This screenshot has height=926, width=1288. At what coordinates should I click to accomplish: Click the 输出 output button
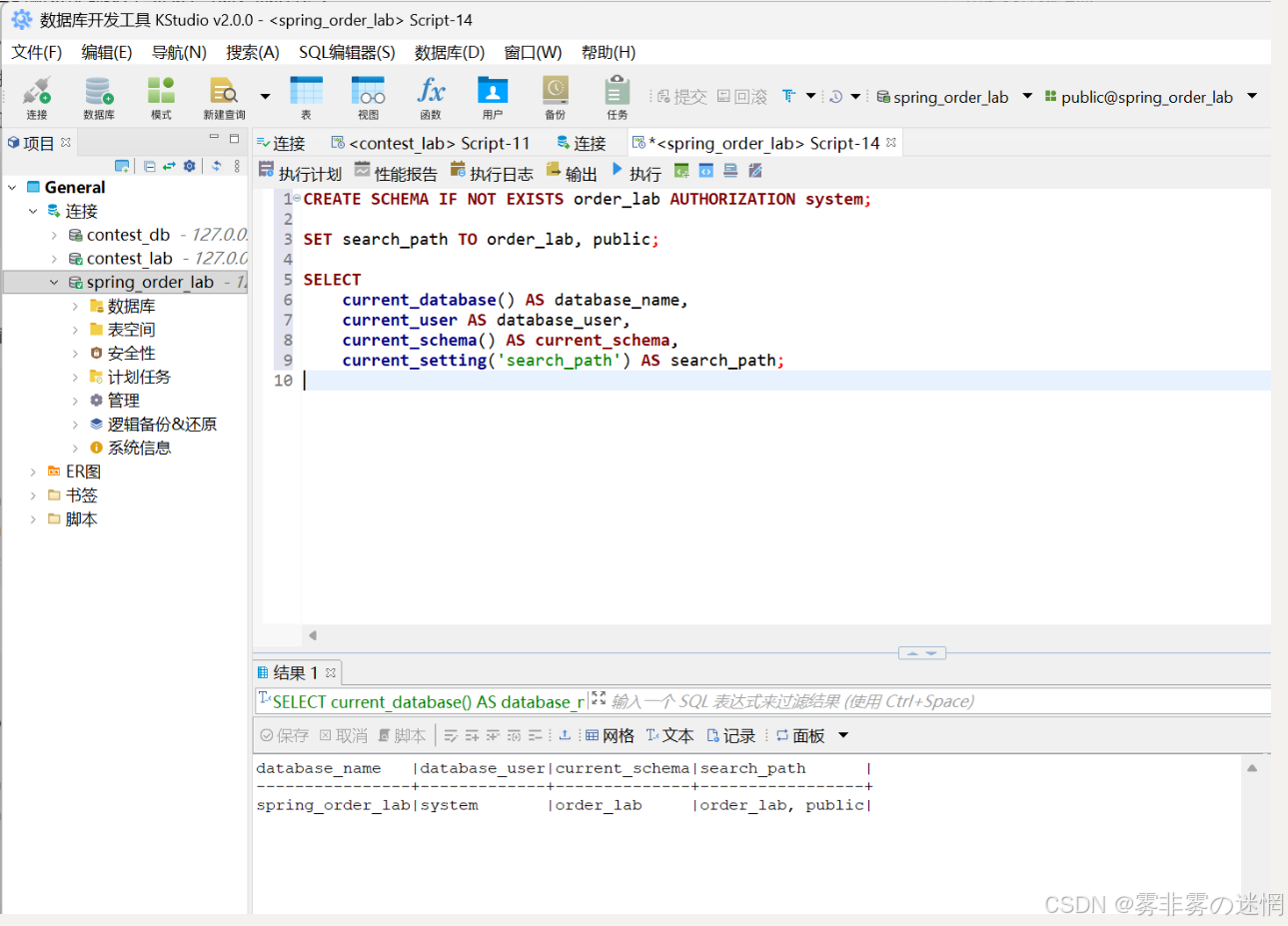(x=572, y=173)
